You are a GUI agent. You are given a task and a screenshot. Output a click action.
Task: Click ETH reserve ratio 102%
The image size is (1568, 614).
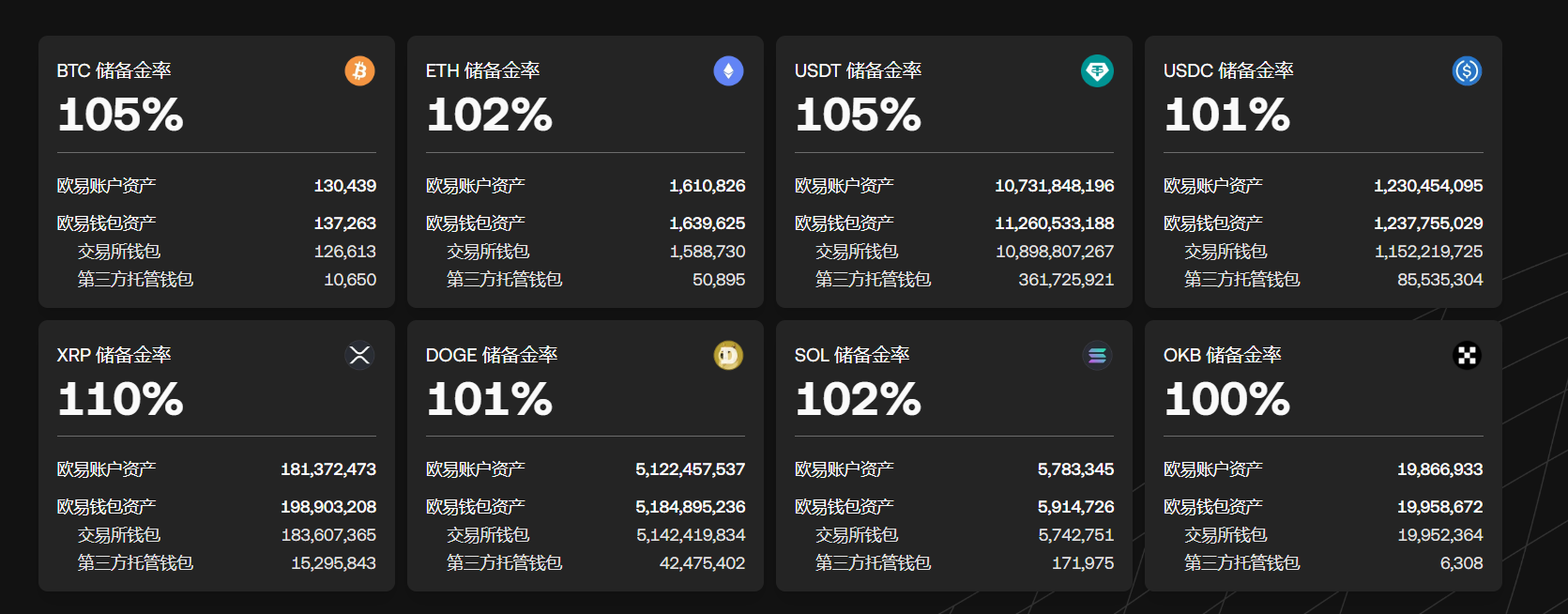pos(489,115)
